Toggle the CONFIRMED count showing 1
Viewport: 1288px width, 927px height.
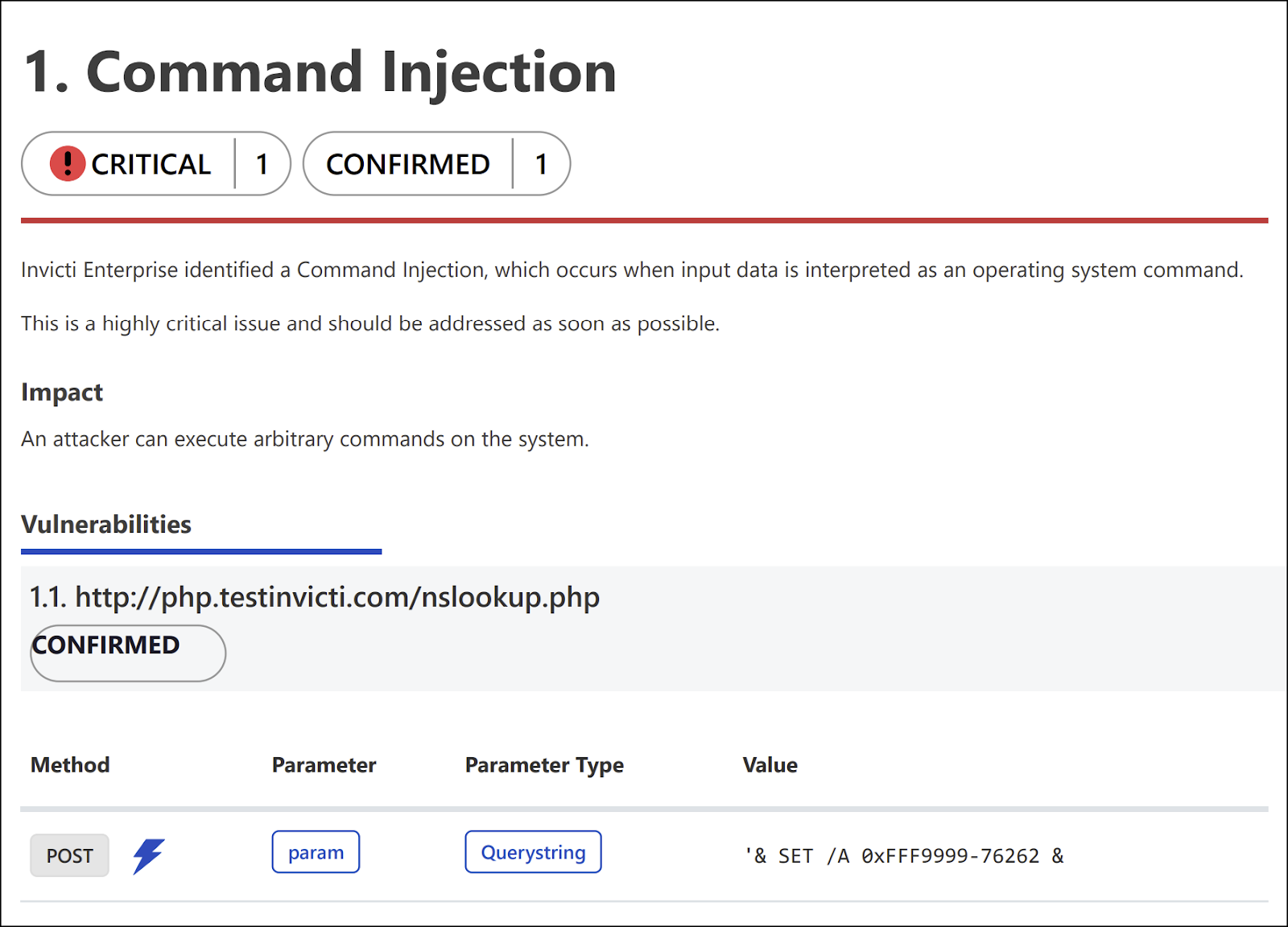point(543,163)
